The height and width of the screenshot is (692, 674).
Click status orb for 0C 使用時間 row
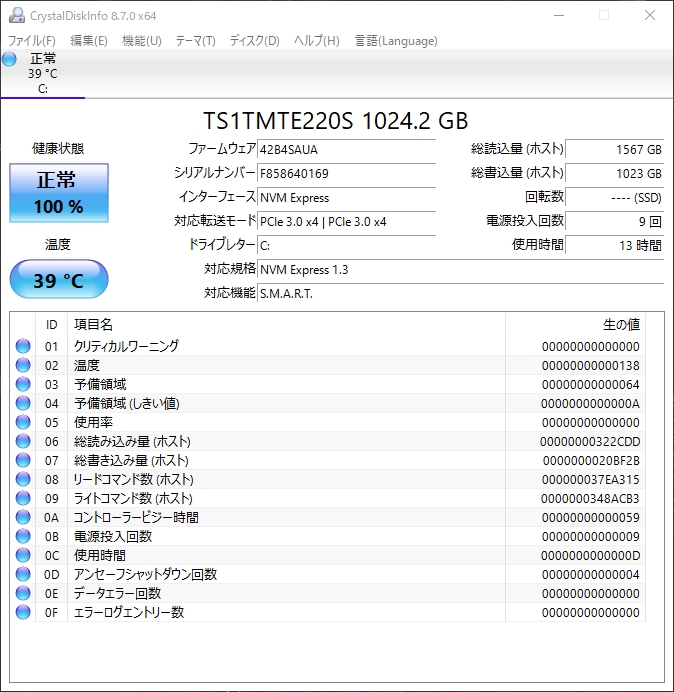point(23,555)
